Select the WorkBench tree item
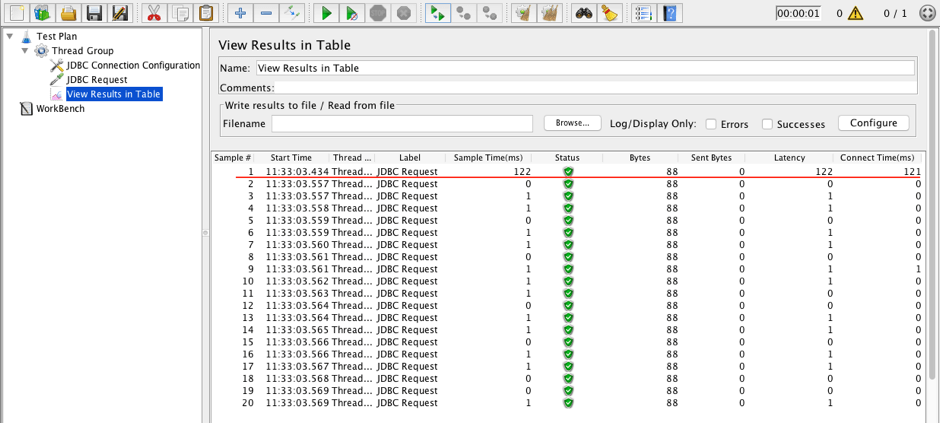Image resolution: width=940 pixels, height=423 pixels. [60, 109]
